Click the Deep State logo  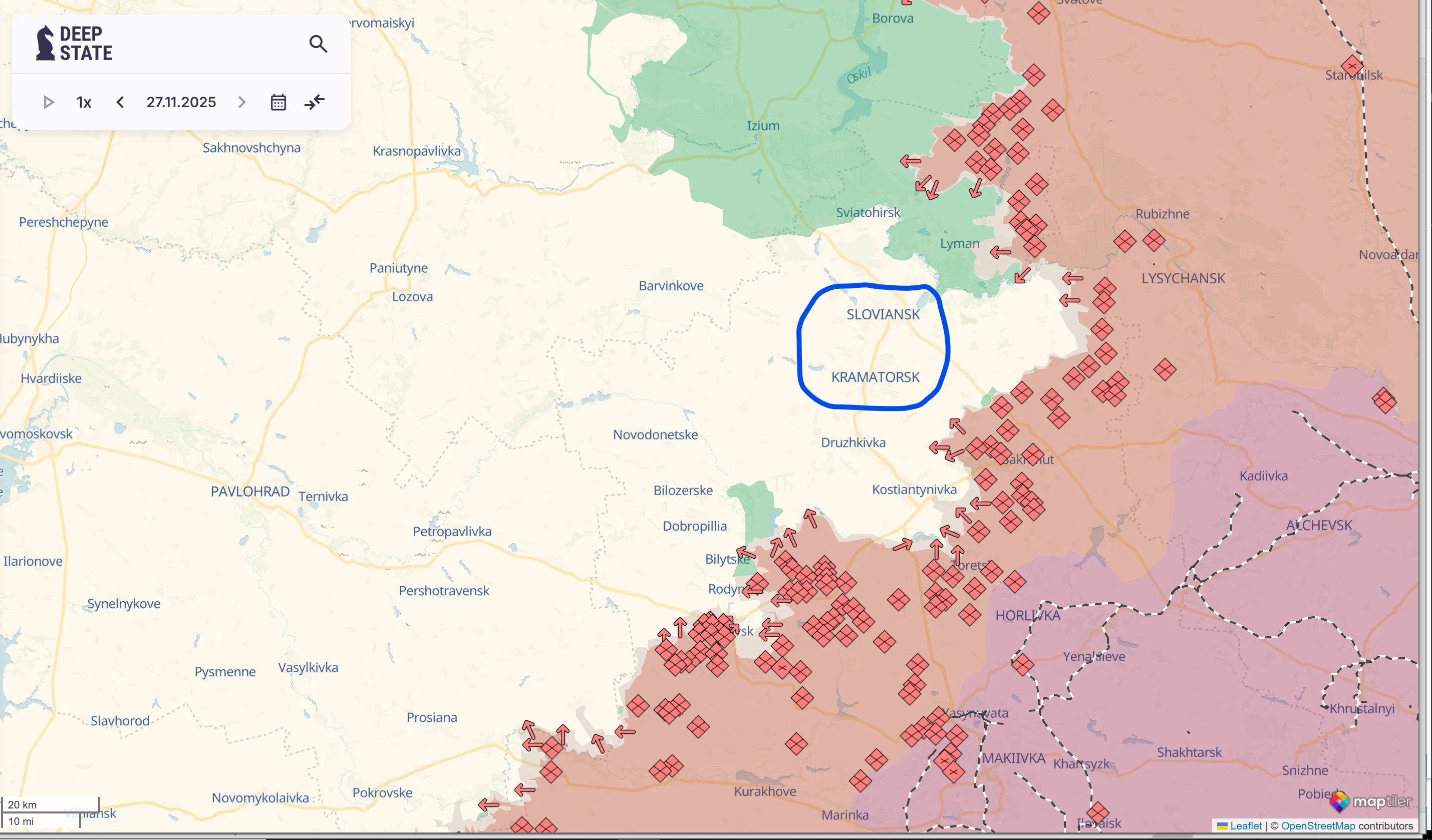click(x=74, y=44)
